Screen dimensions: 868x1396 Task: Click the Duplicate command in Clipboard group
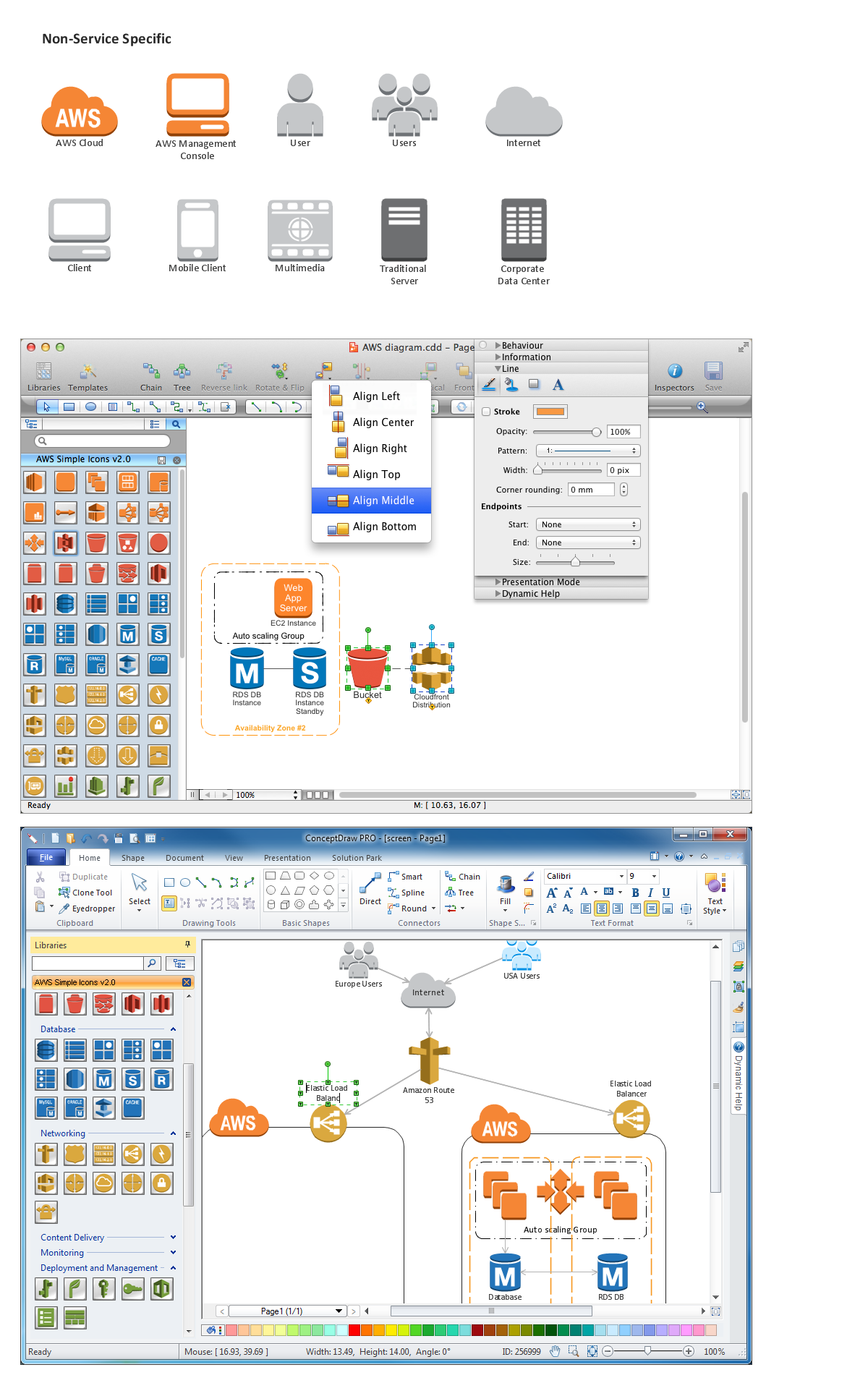click(x=83, y=877)
